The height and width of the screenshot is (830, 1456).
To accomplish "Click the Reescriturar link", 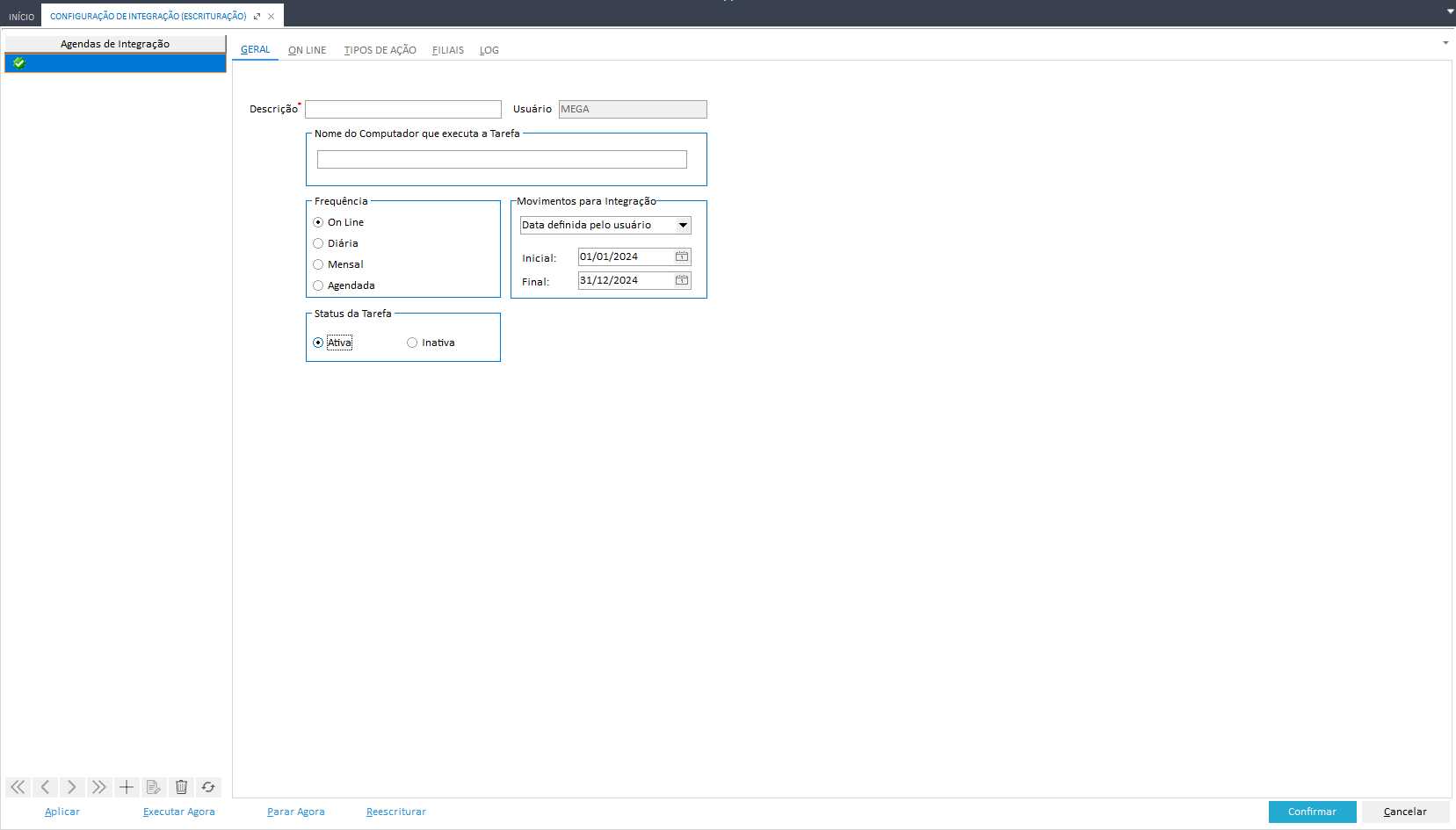I will (396, 812).
